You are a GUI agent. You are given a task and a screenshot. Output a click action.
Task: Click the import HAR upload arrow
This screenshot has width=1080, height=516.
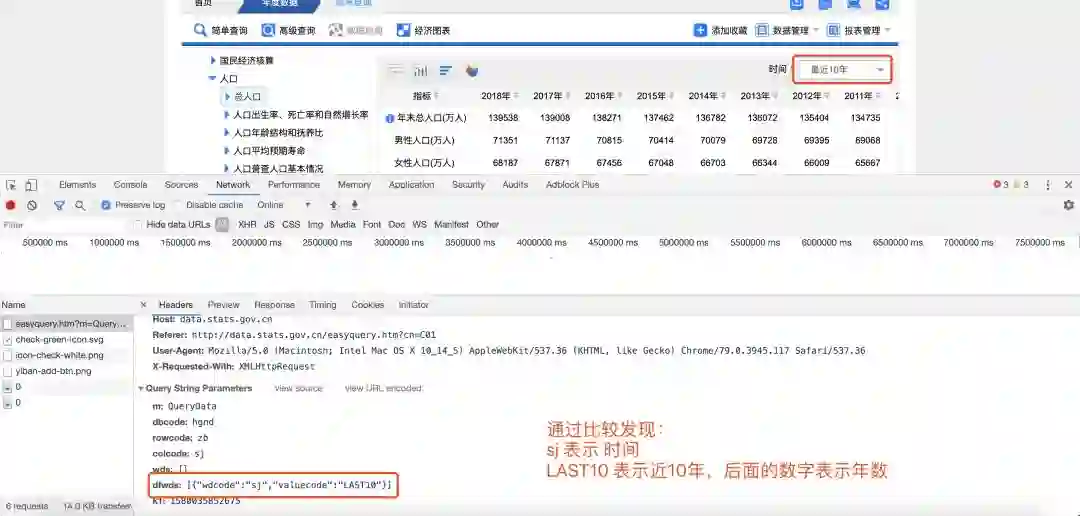point(334,205)
